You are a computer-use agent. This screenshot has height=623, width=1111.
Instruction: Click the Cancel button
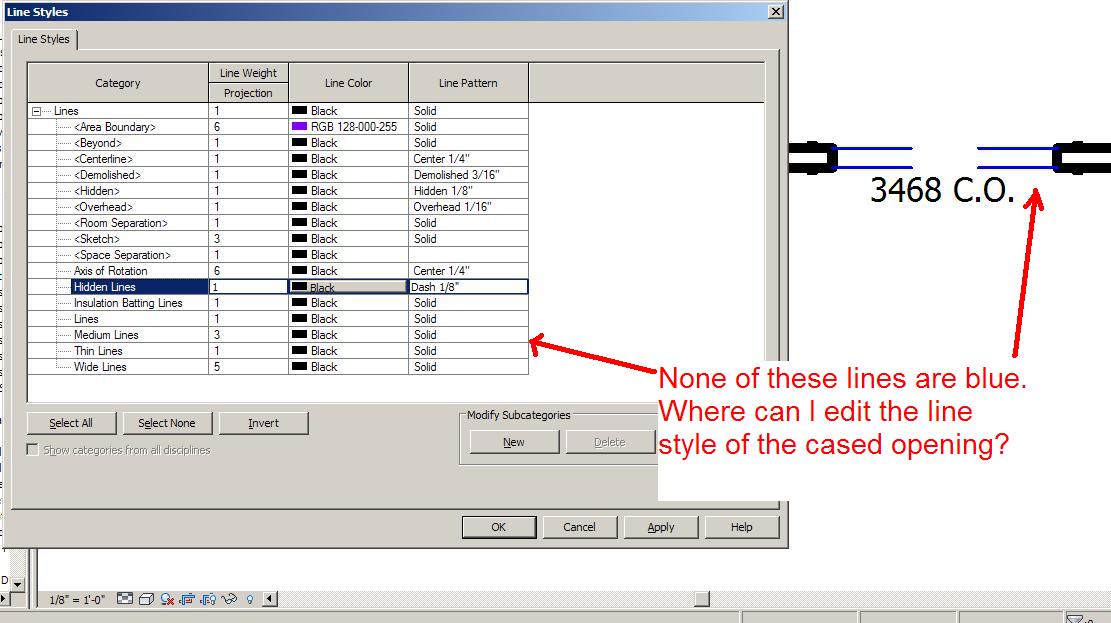coord(580,527)
